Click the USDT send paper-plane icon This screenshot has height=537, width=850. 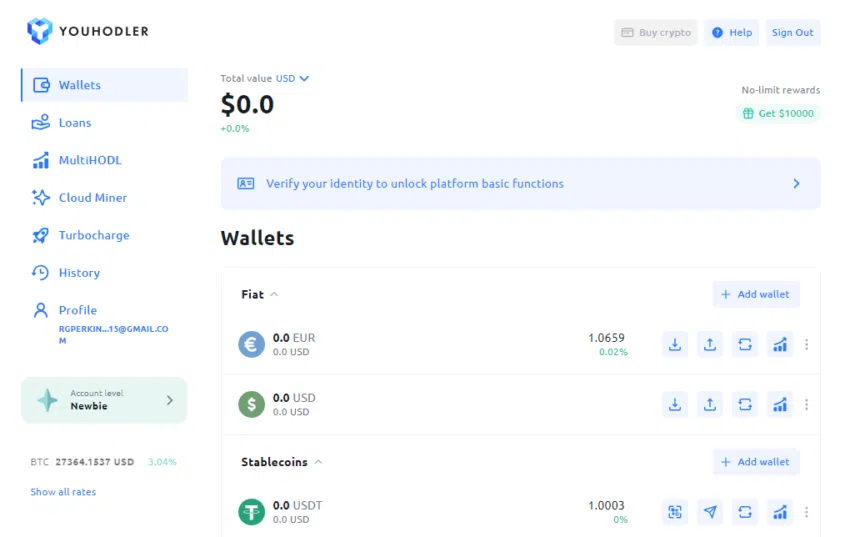(x=710, y=512)
